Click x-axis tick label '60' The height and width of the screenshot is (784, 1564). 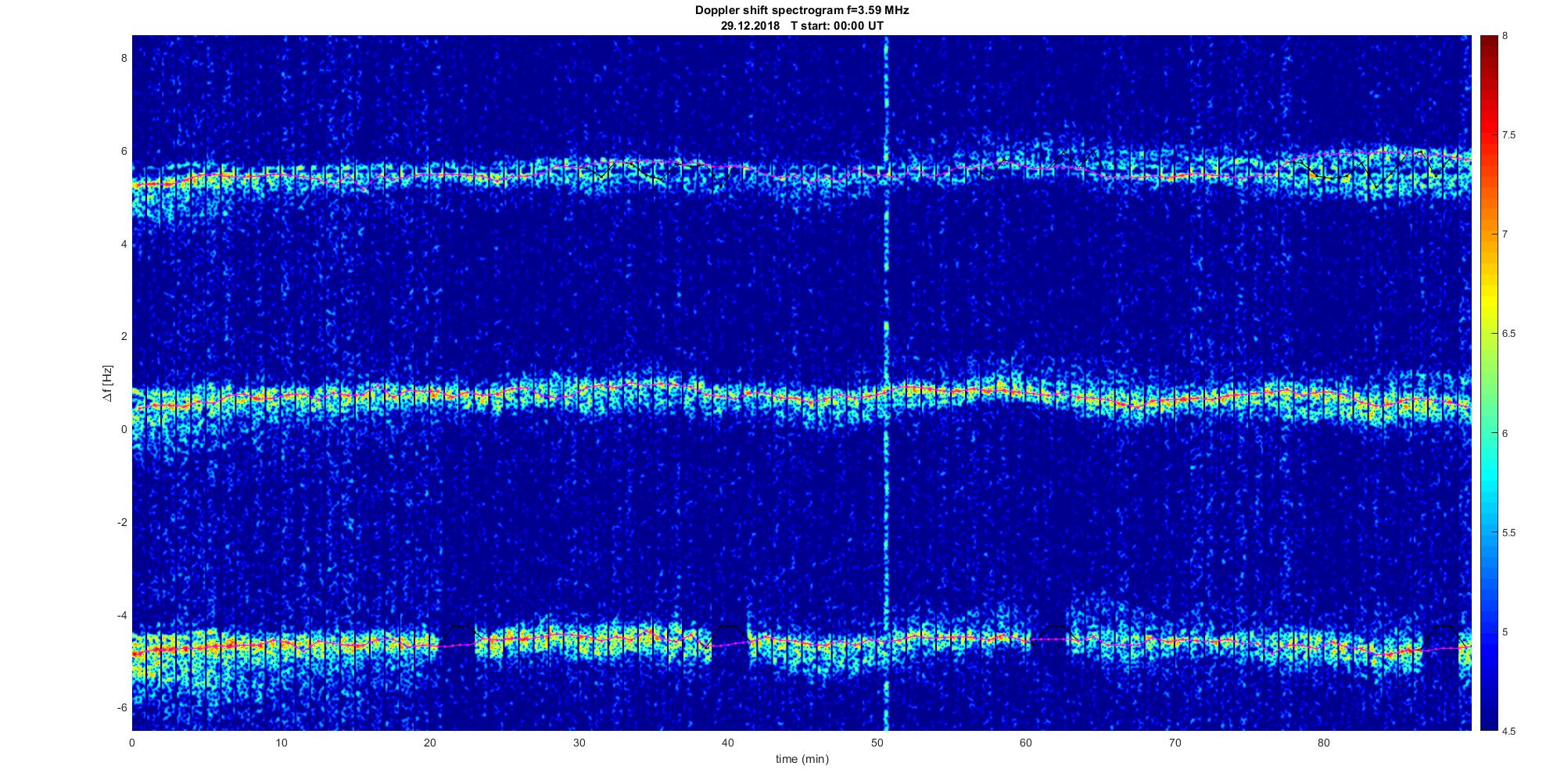(1026, 743)
